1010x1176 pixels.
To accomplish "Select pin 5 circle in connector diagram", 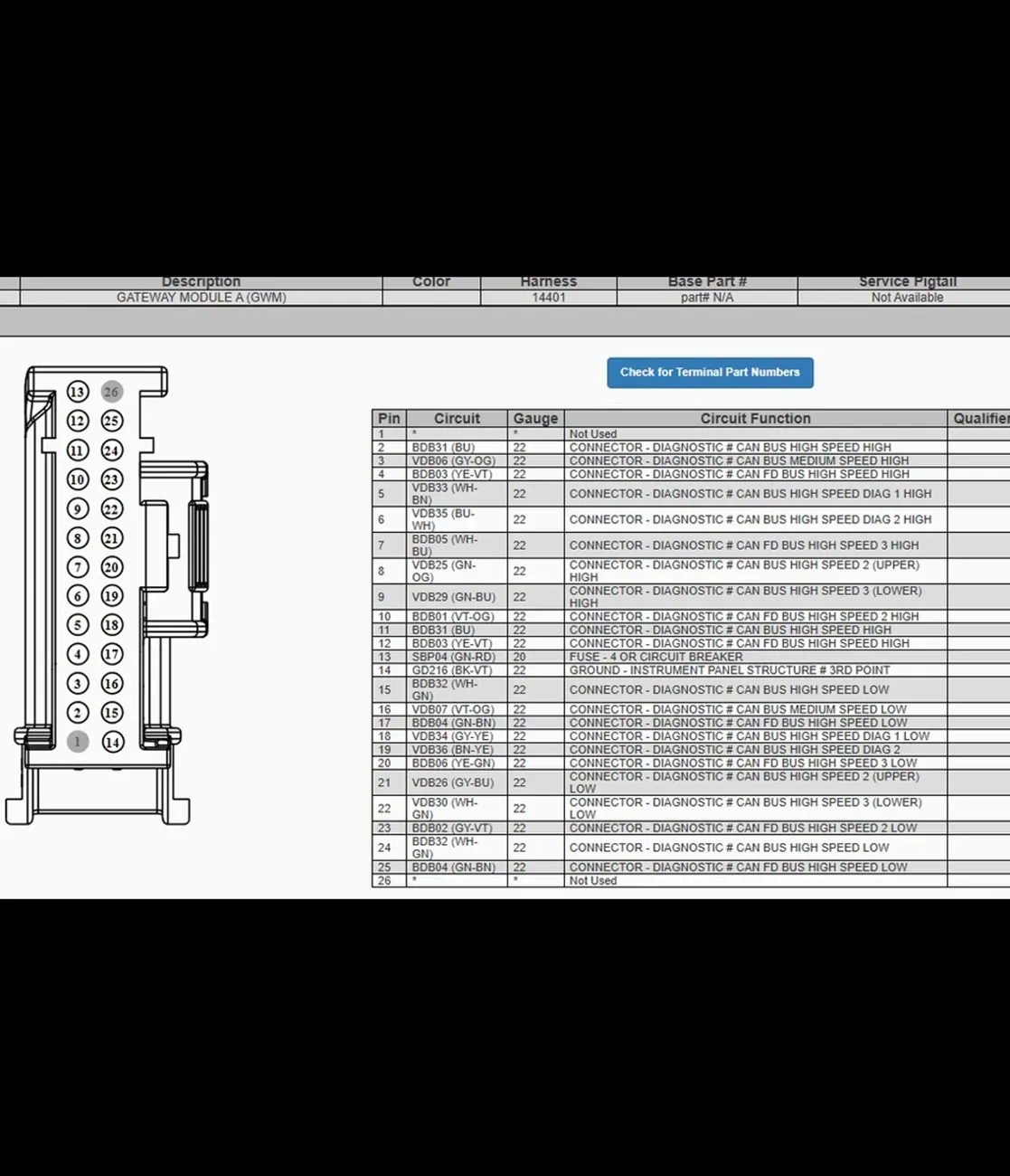I will [x=78, y=625].
